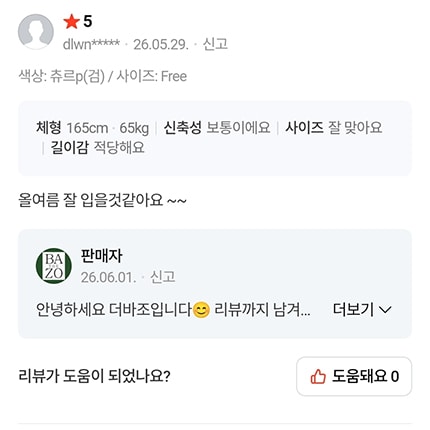
Task: Open the reviewer username dlwn*****
Action: (x=91, y=44)
